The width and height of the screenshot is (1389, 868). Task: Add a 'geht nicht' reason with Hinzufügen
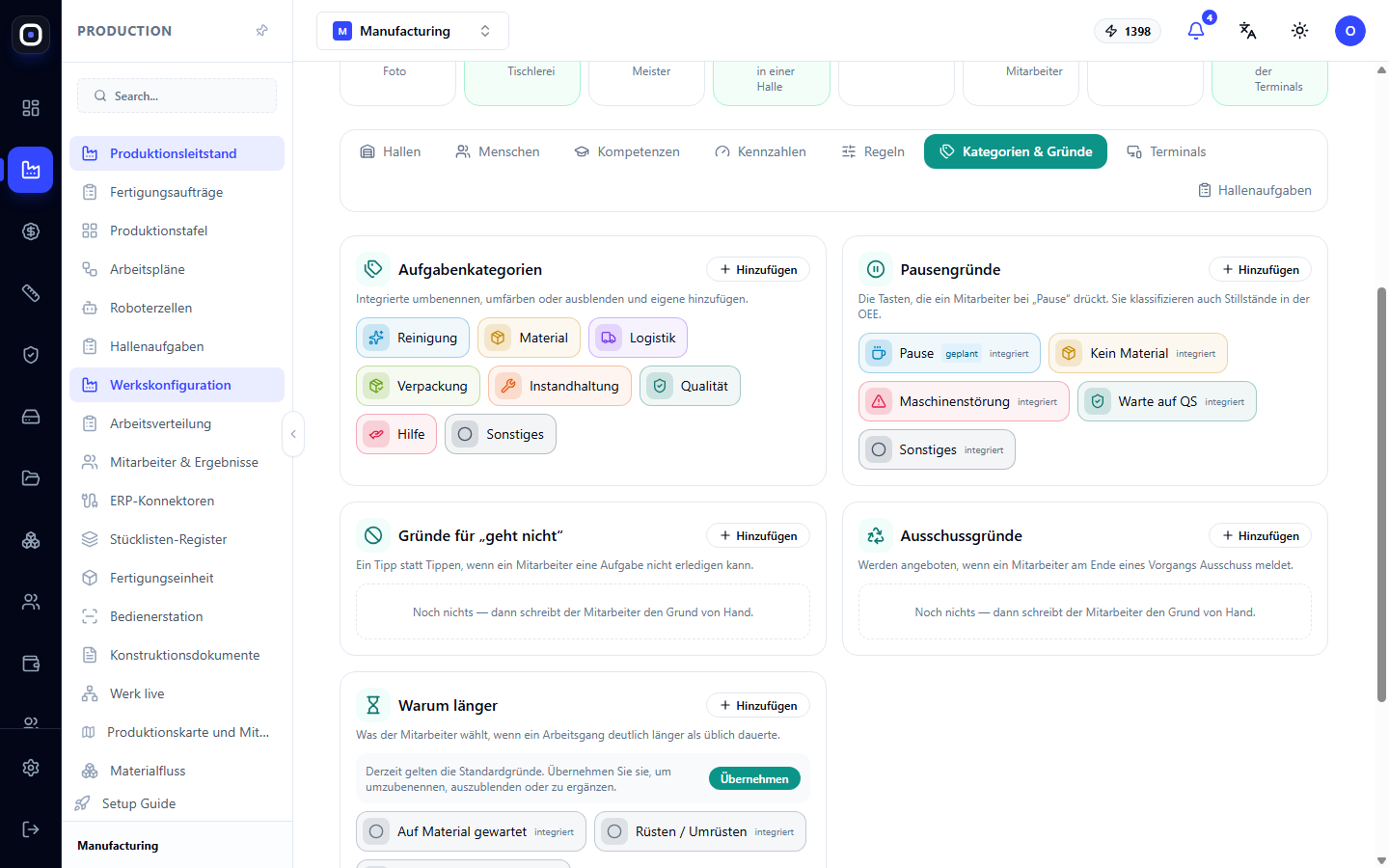[x=758, y=535]
